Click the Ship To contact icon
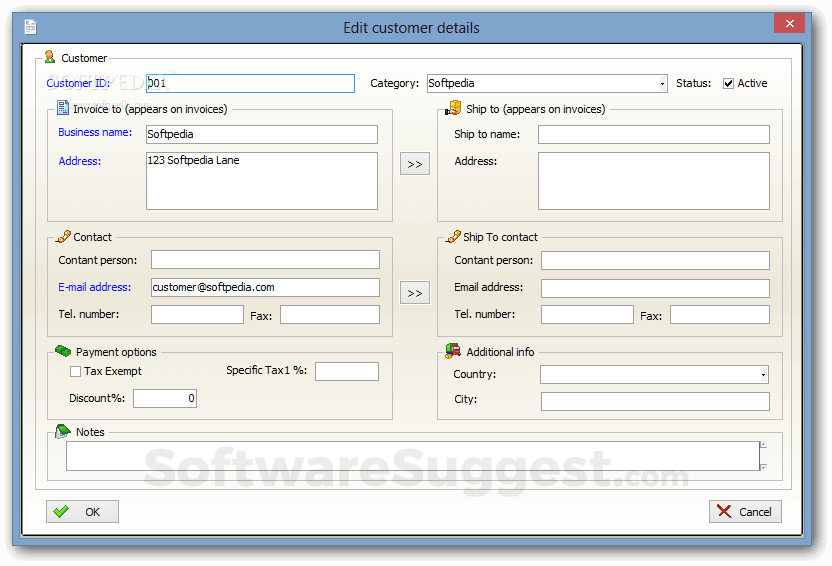Viewport: 832px width, 566px height. point(453,237)
